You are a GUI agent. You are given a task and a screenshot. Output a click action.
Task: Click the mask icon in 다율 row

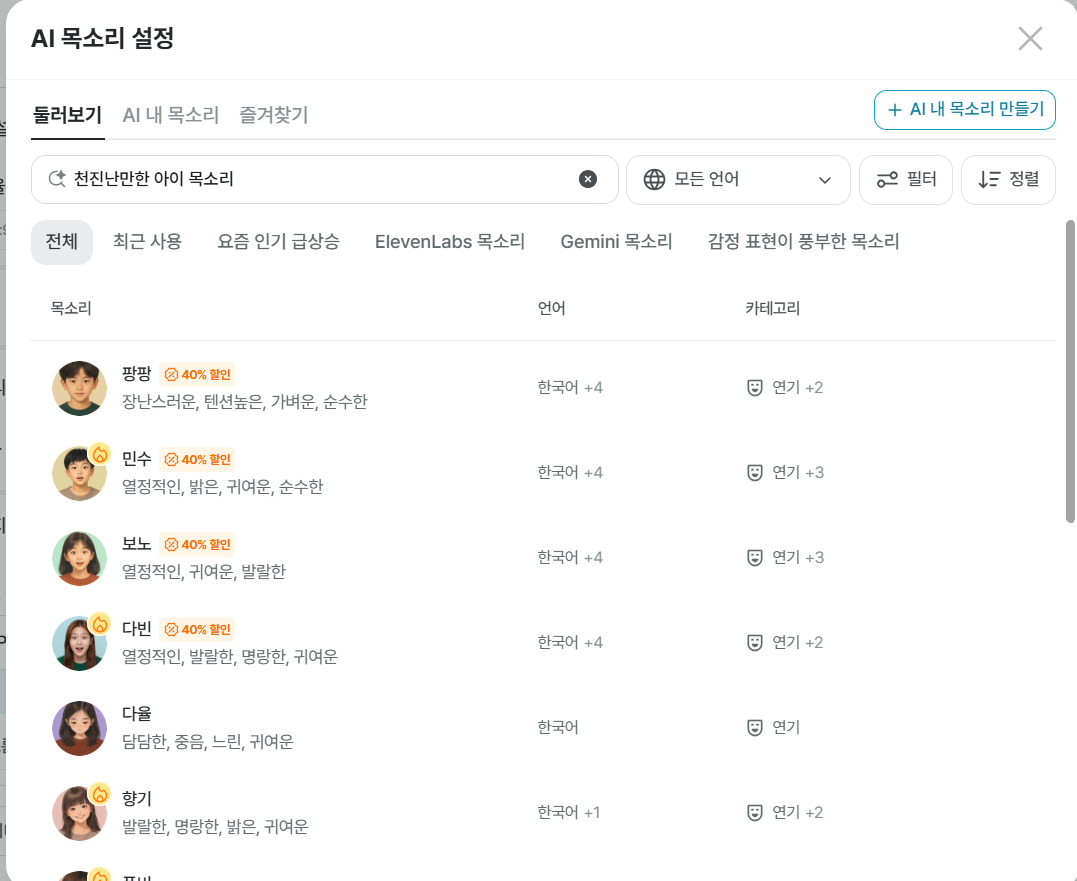click(754, 728)
